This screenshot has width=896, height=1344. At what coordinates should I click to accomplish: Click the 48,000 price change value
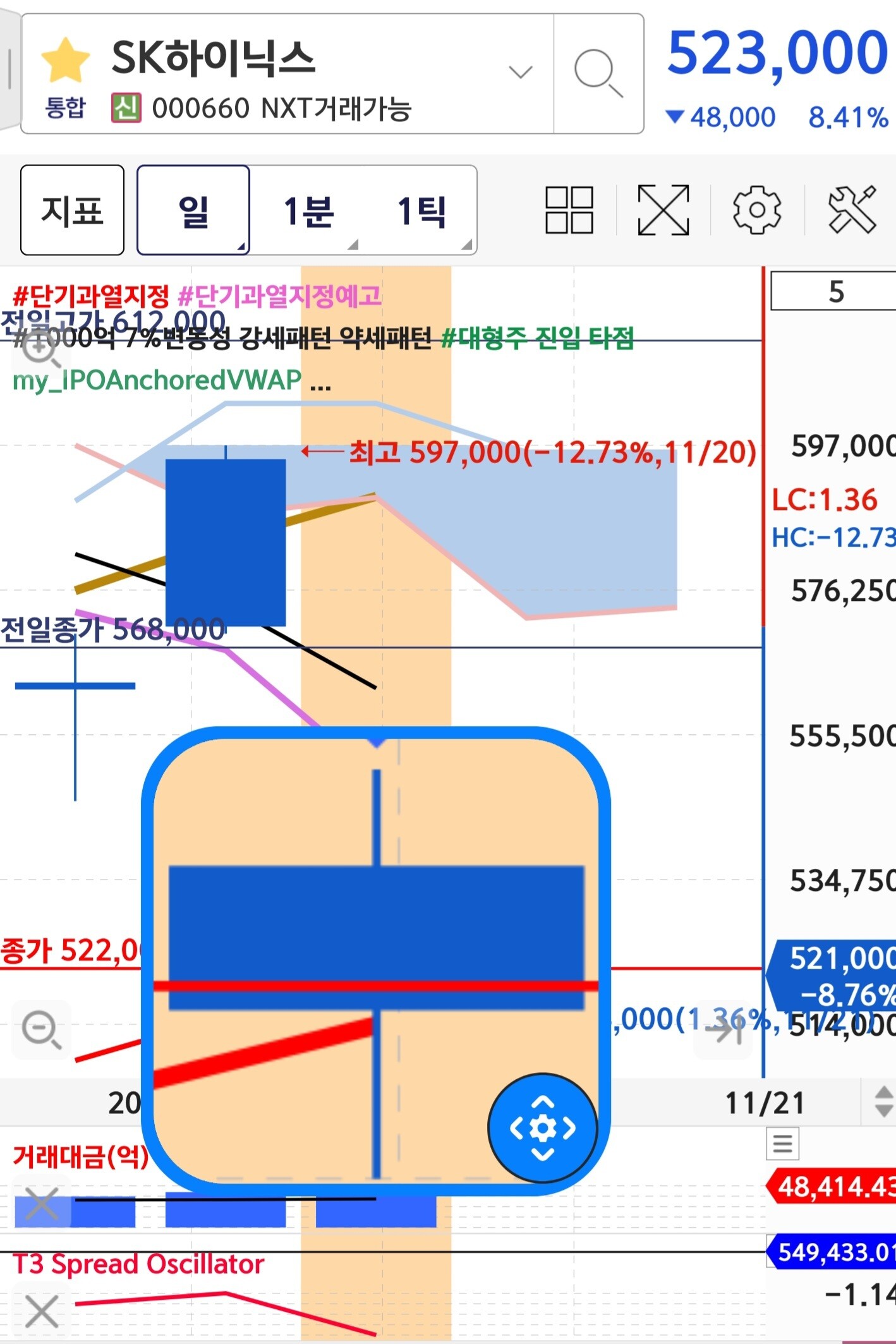tap(732, 117)
